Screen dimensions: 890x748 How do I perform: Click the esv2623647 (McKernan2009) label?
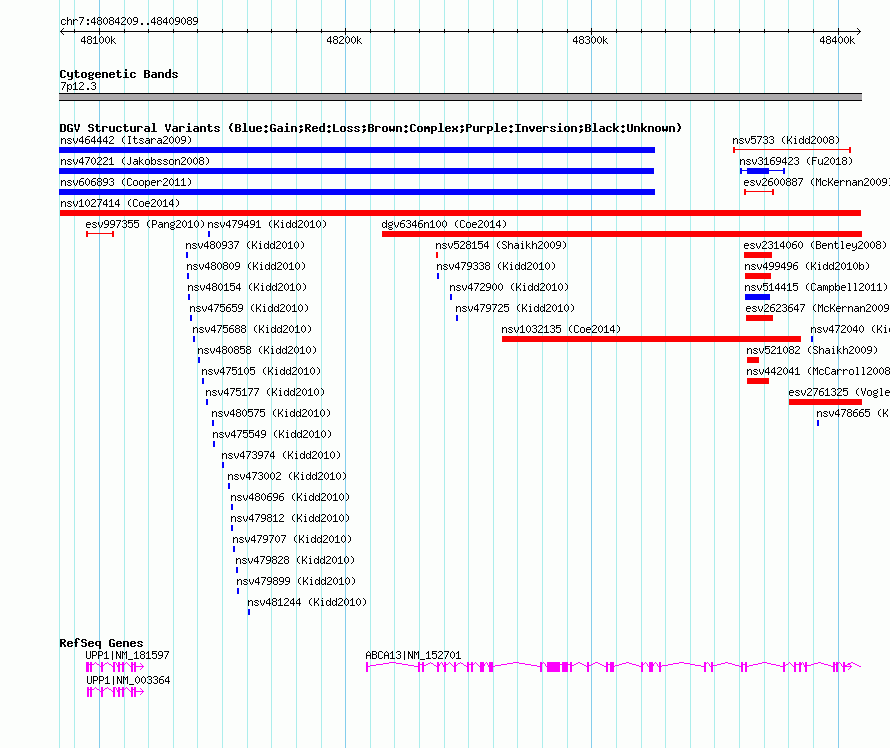pyautogui.click(x=817, y=308)
